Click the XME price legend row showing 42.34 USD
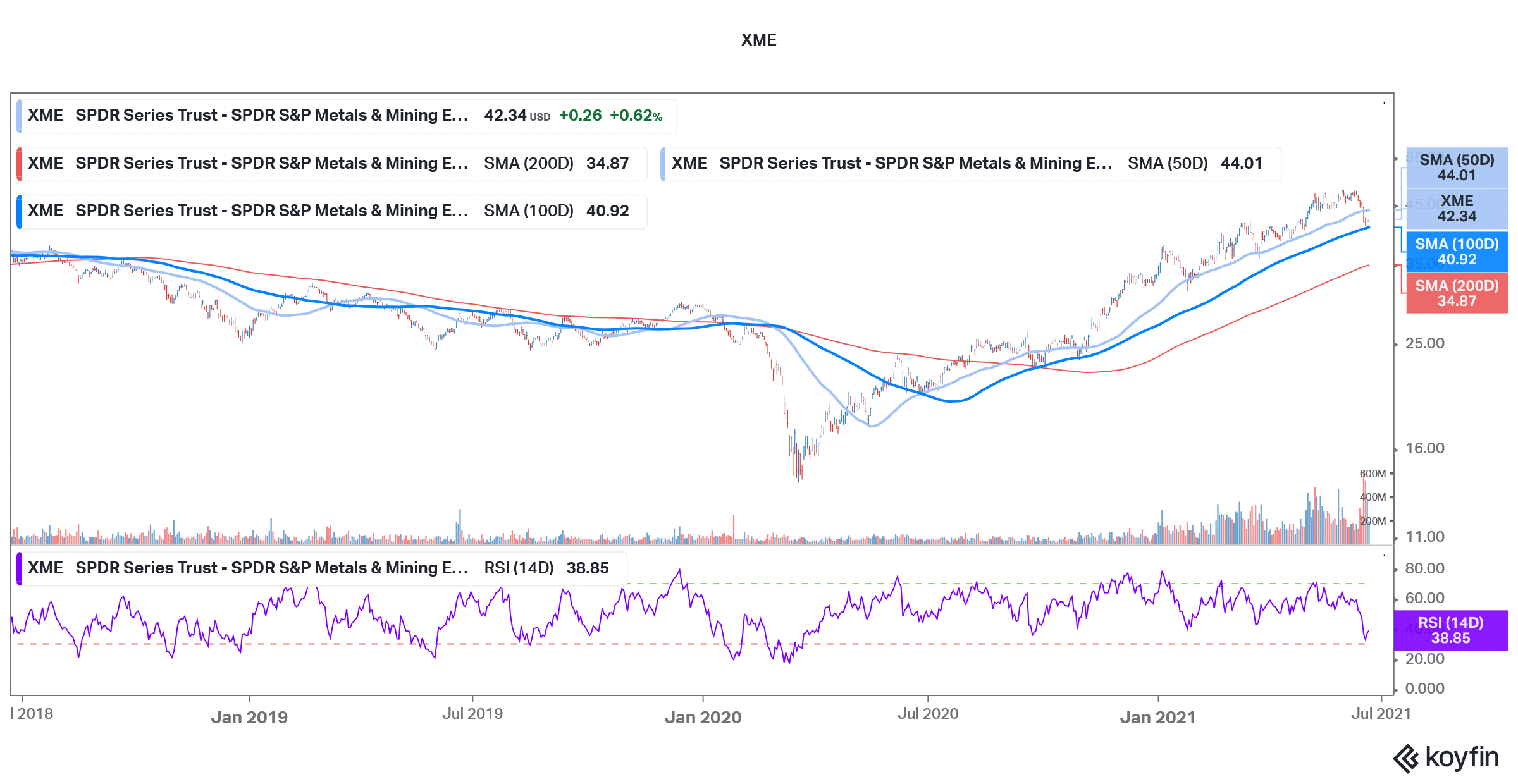Viewport: 1518px width, 784px height. pyautogui.click(x=347, y=116)
